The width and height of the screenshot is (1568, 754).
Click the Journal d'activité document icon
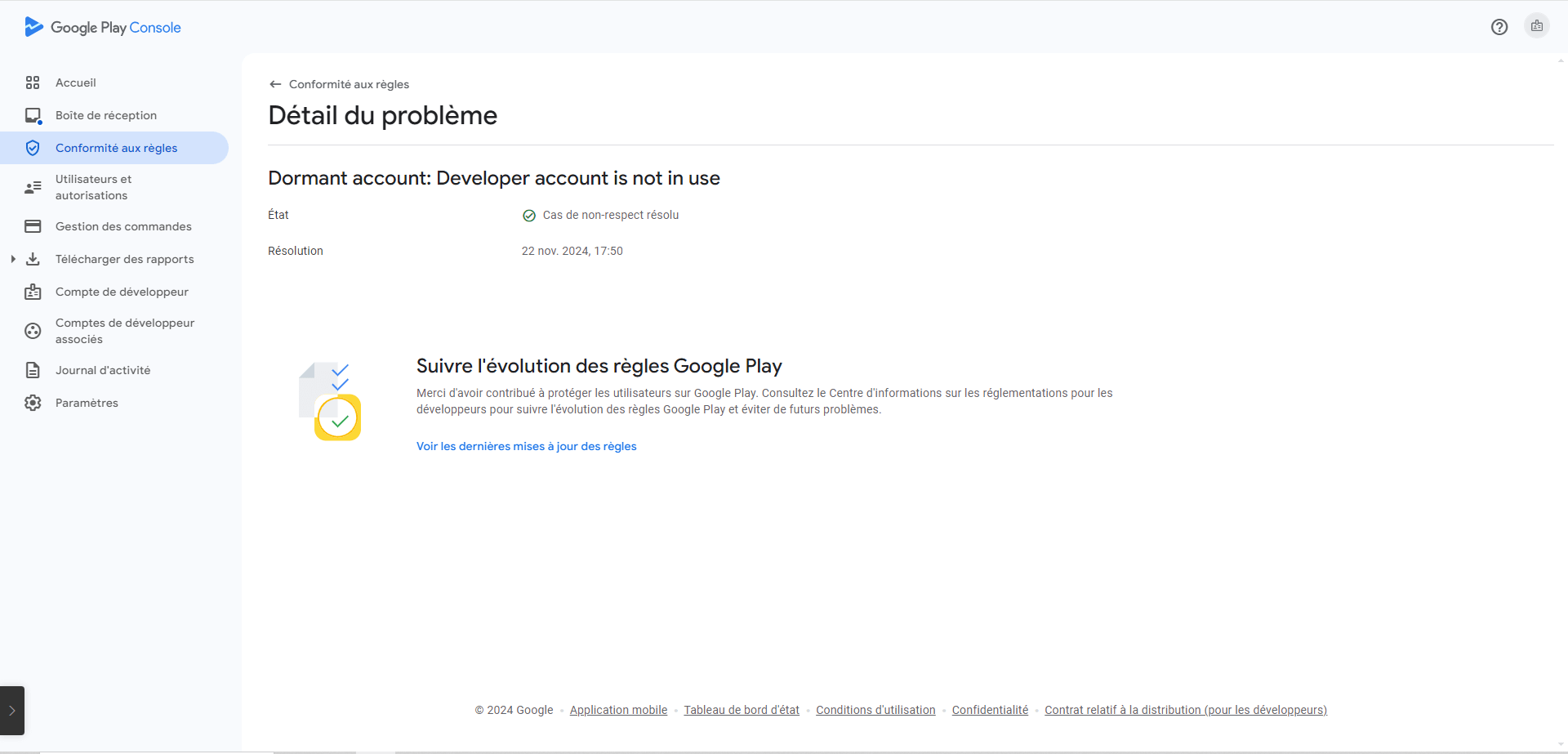coord(33,369)
